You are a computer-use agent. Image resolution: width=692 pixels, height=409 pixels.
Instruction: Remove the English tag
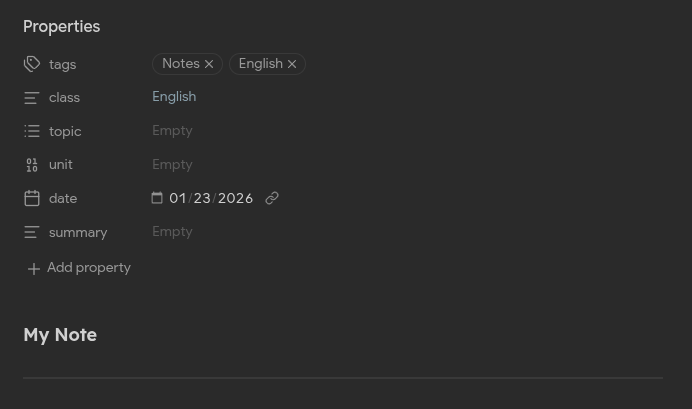[x=292, y=64]
